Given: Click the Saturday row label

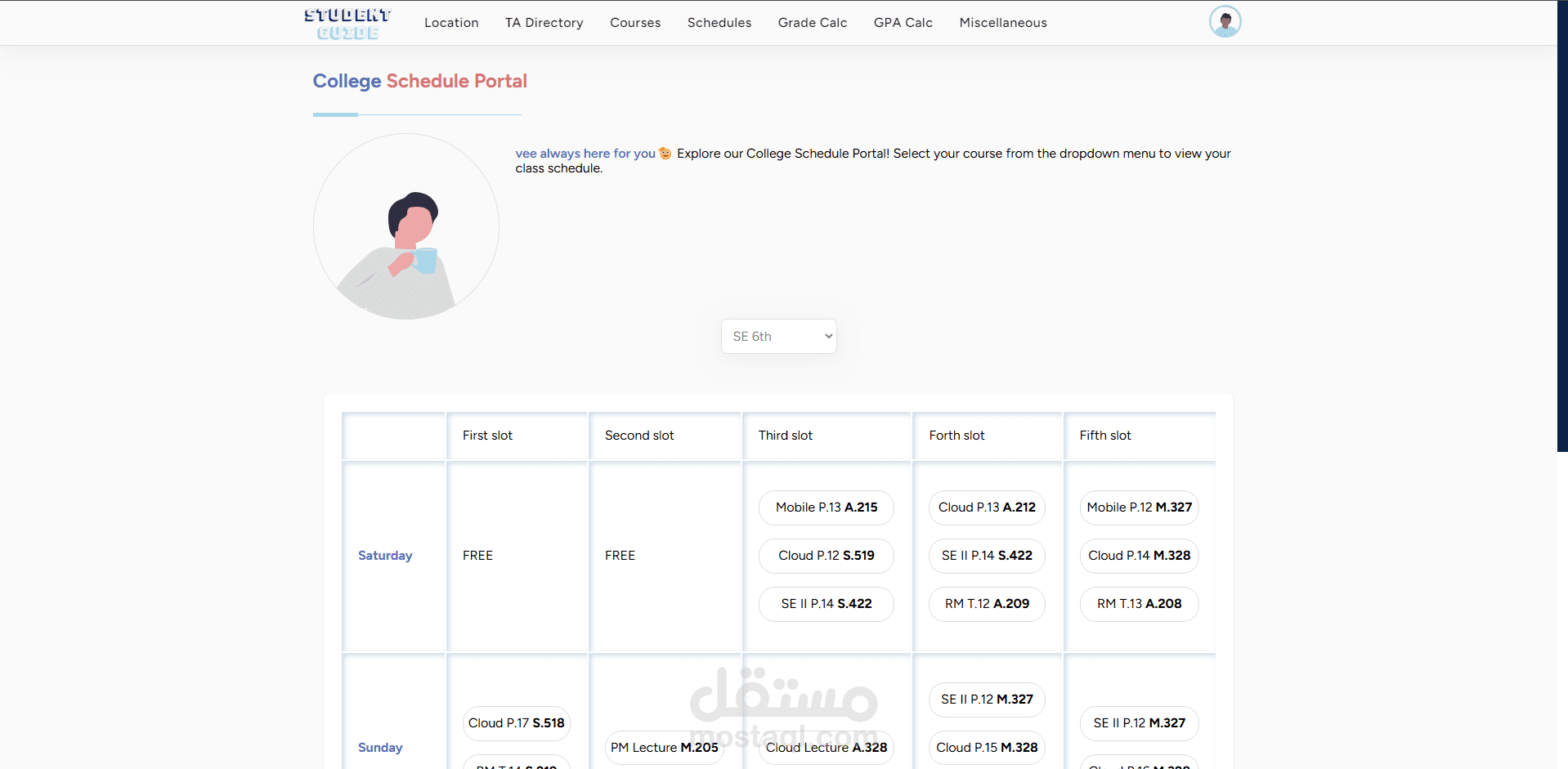Looking at the screenshot, I should (385, 556).
